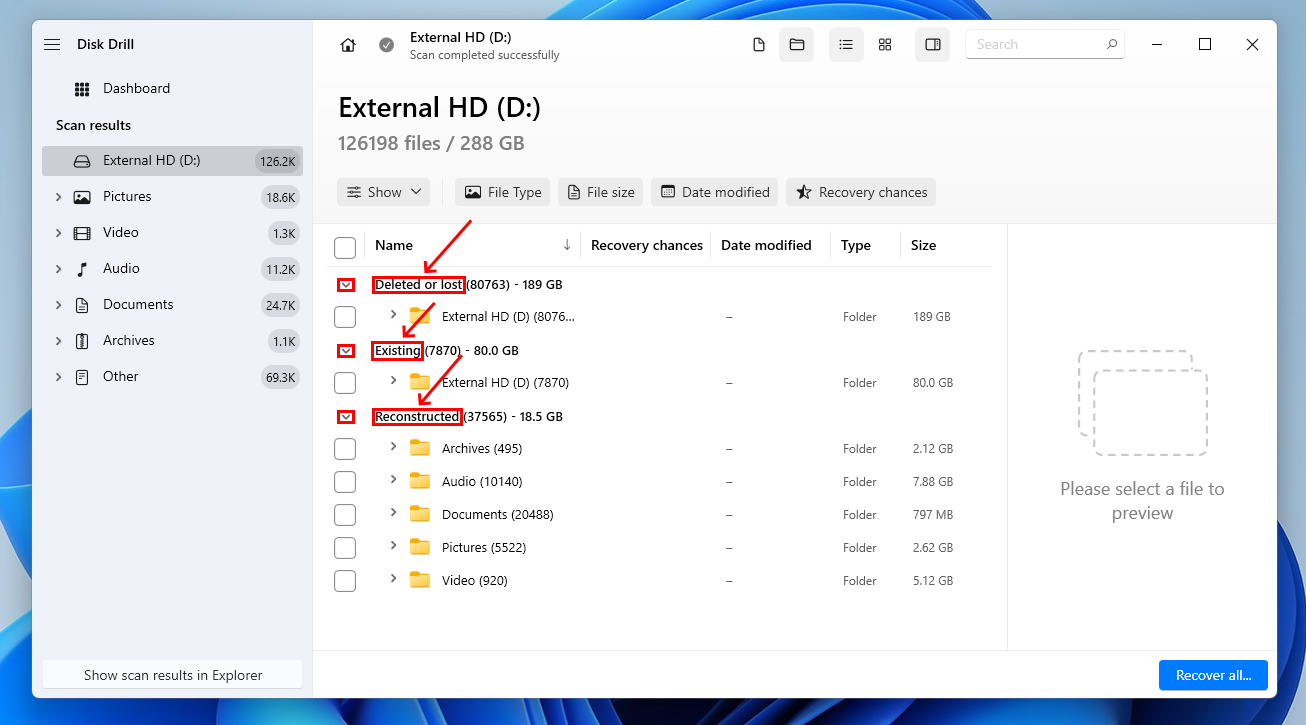This screenshot has height=725, width=1306.
Task: Open Dashboard in the sidebar
Action: (x=136, y=89)
